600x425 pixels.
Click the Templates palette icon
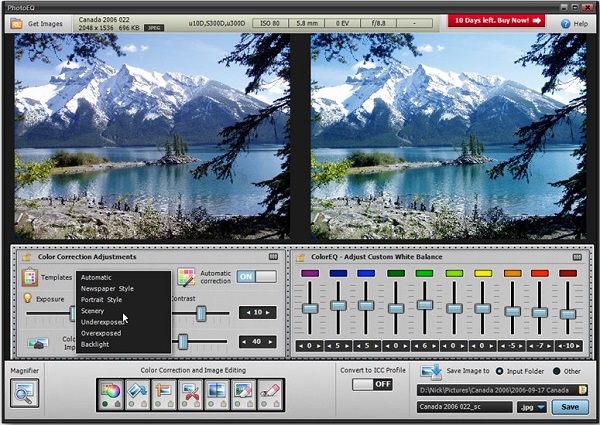30,277
